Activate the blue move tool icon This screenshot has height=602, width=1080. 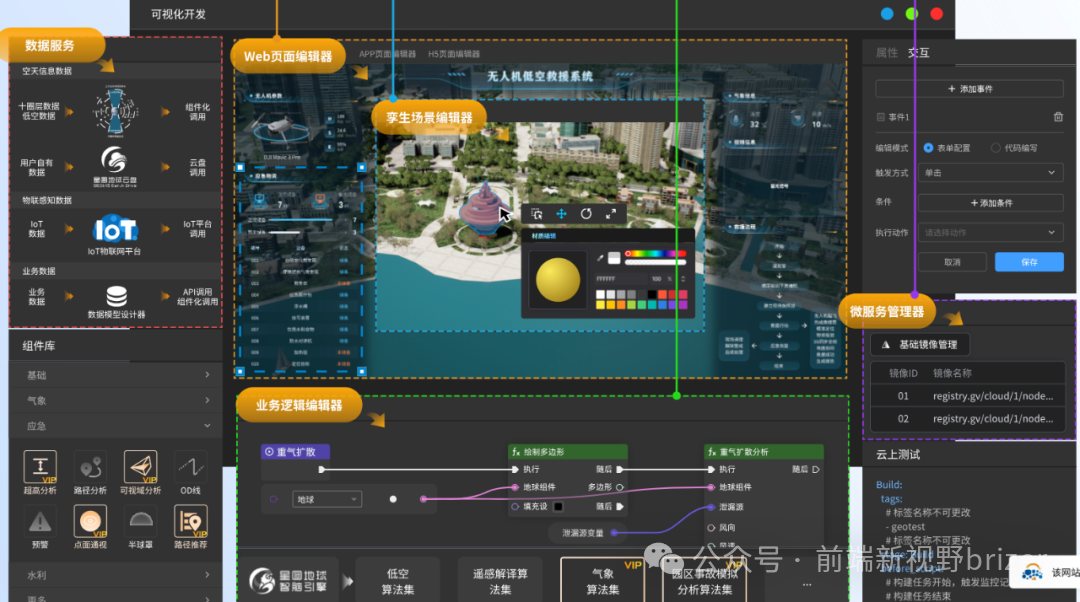561,214
